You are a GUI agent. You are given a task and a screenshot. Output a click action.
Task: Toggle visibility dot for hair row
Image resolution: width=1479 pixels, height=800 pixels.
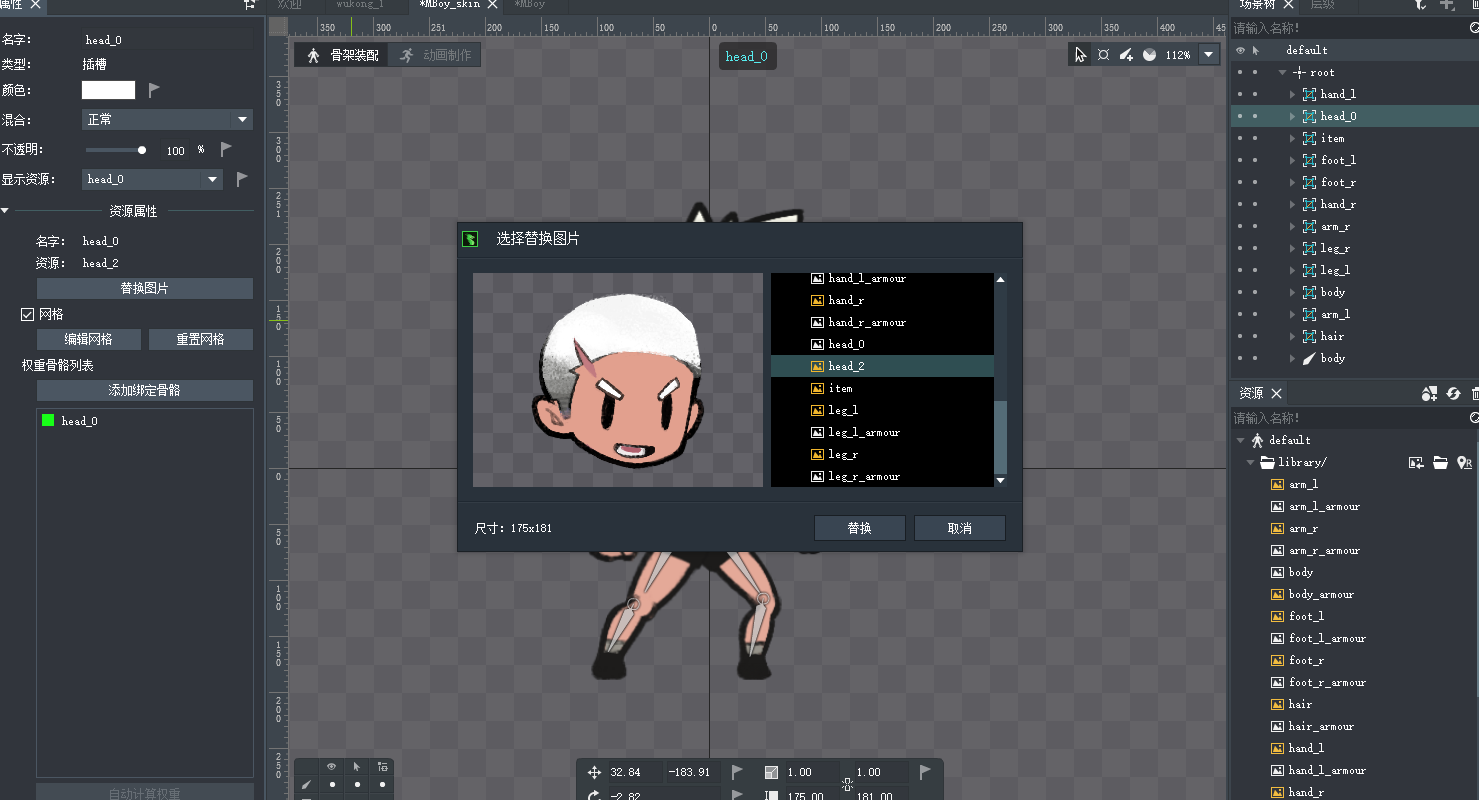pos(1240,336)
